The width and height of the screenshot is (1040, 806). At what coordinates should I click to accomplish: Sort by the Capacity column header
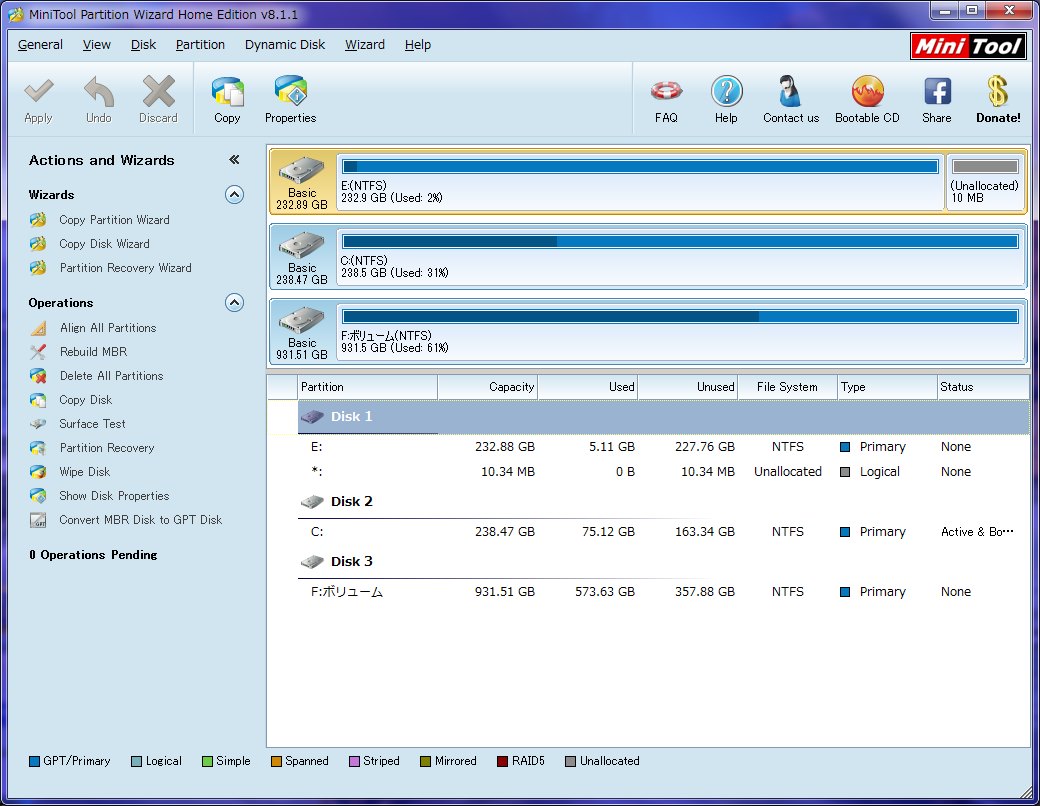click(x=487, y=387)
